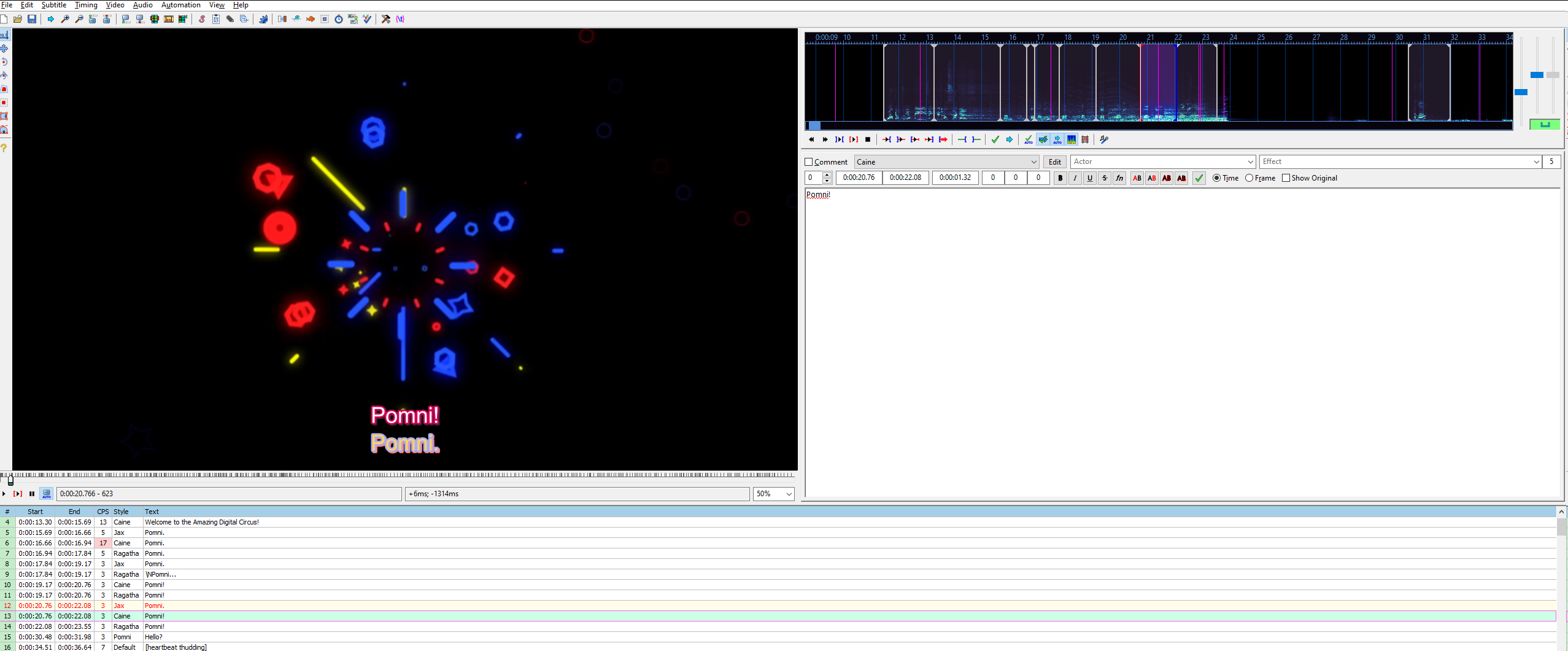Screen dimensions: 1568x651
Task: Apply Underline with the U button
Action: tap(1090, 178)
